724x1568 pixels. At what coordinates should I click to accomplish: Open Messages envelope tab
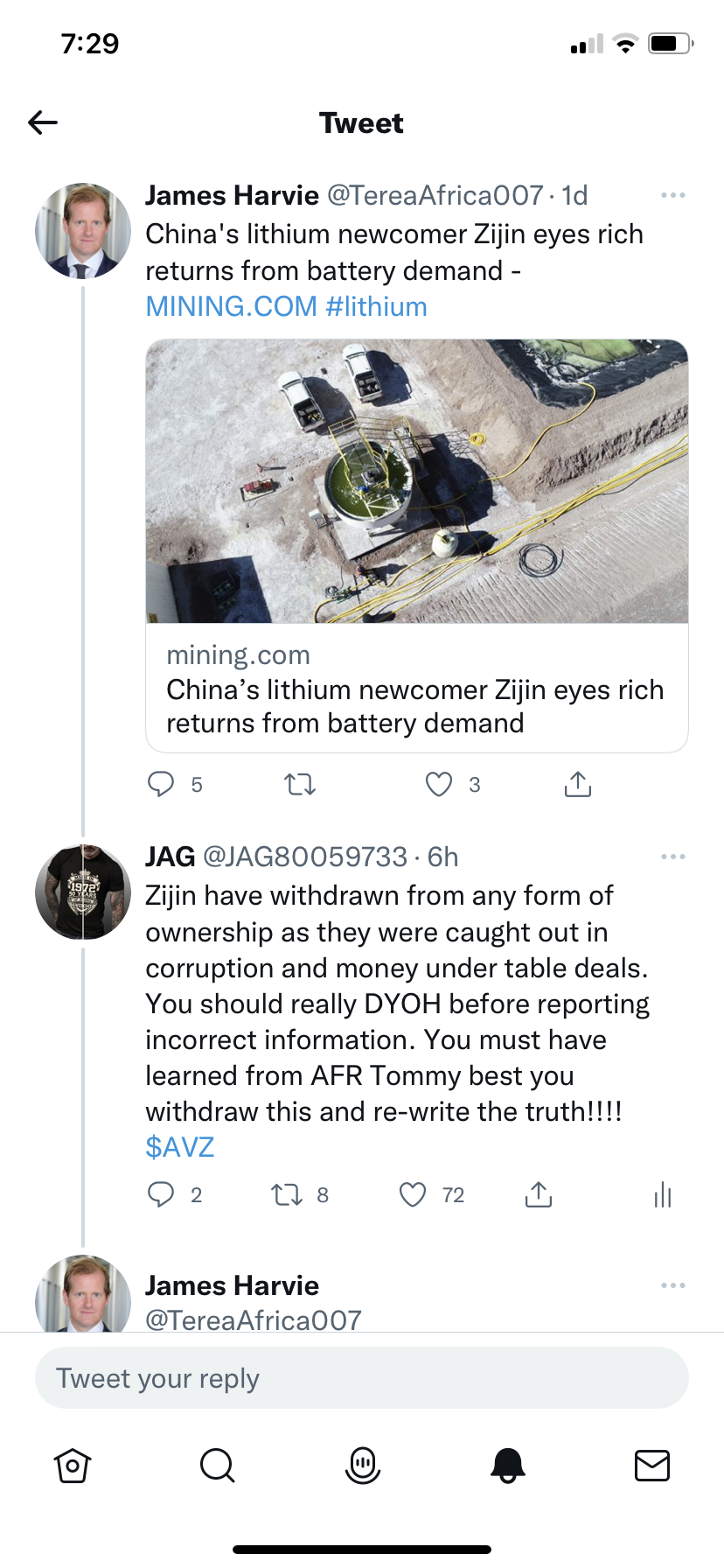651,1465
